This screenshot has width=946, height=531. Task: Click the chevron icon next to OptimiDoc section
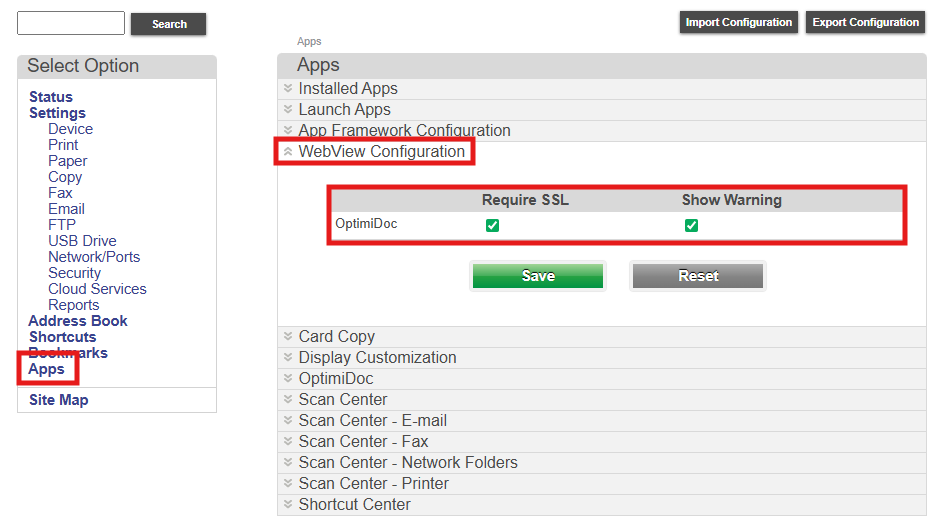[x=288, y=379]
